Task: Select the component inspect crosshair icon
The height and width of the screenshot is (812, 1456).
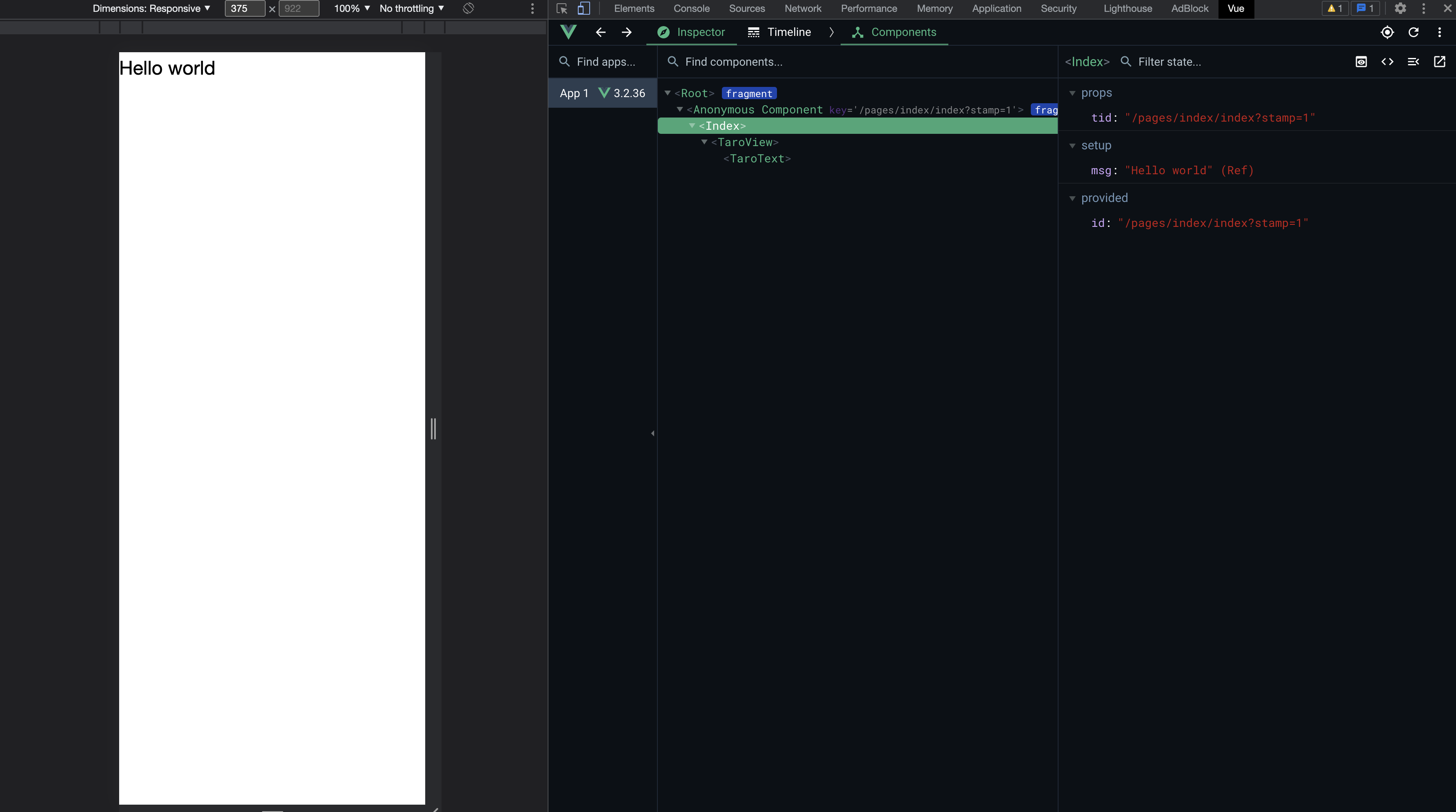Action: click(1387, 32)
